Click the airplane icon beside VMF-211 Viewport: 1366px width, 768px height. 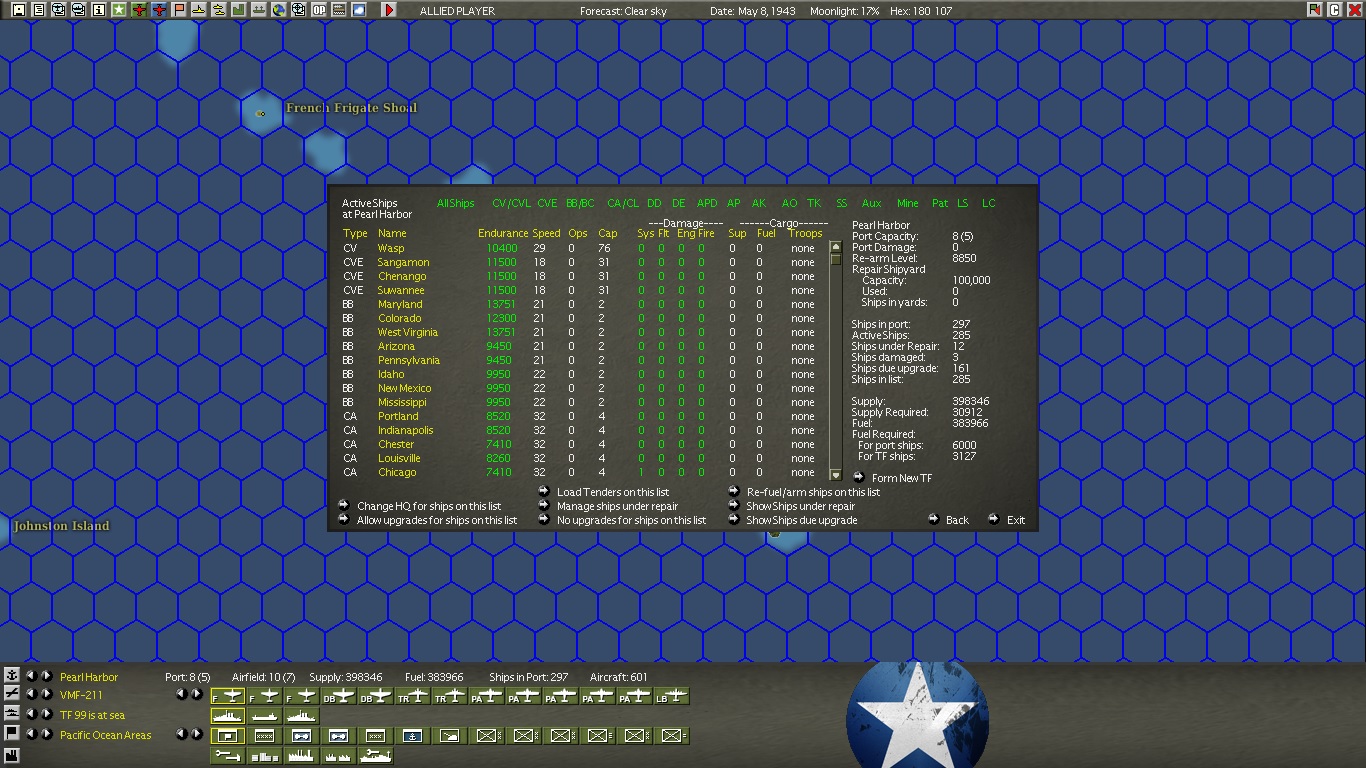12,694
